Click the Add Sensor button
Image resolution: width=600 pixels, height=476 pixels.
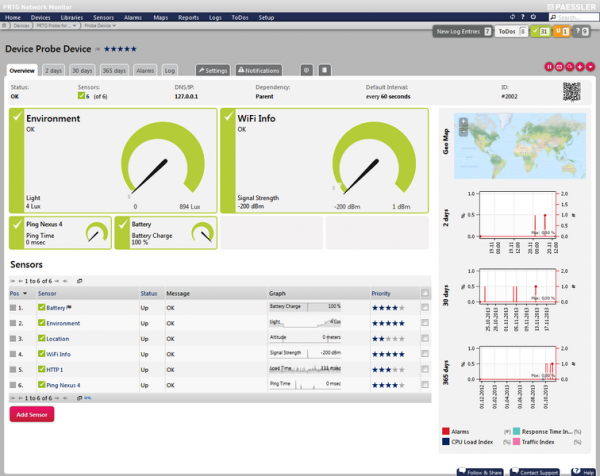coord(32,414)
